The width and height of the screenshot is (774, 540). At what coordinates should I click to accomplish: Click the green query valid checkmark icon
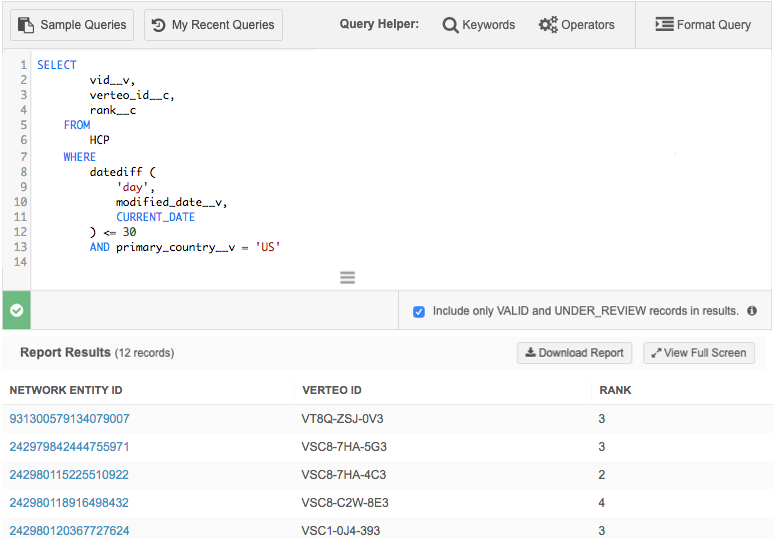(17, 310)
